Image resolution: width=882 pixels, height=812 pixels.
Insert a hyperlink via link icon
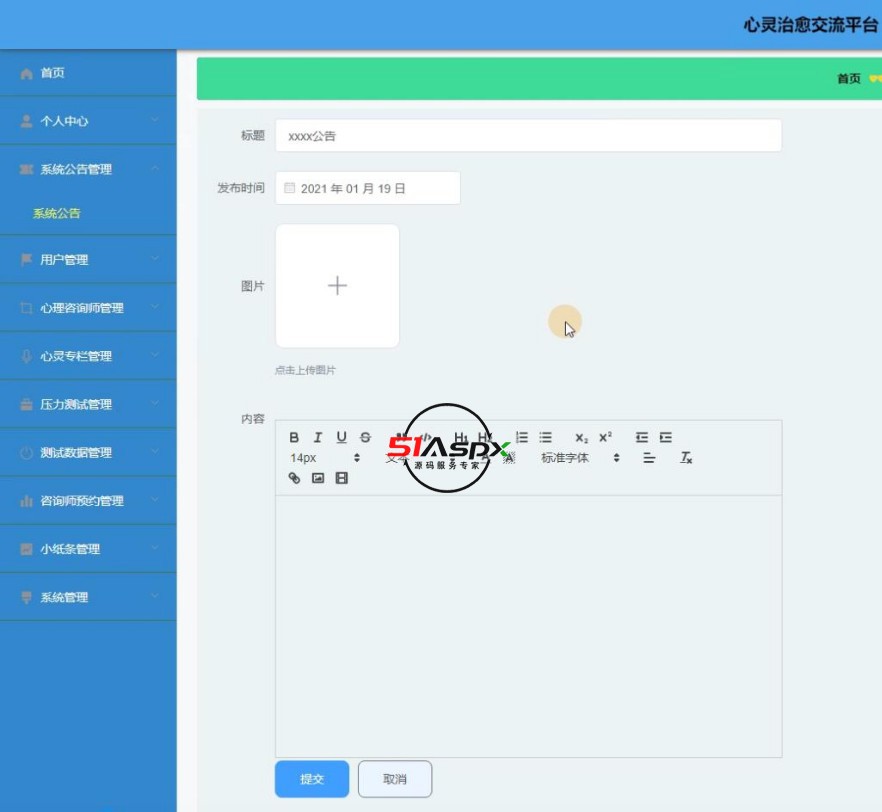click(294, 478)
